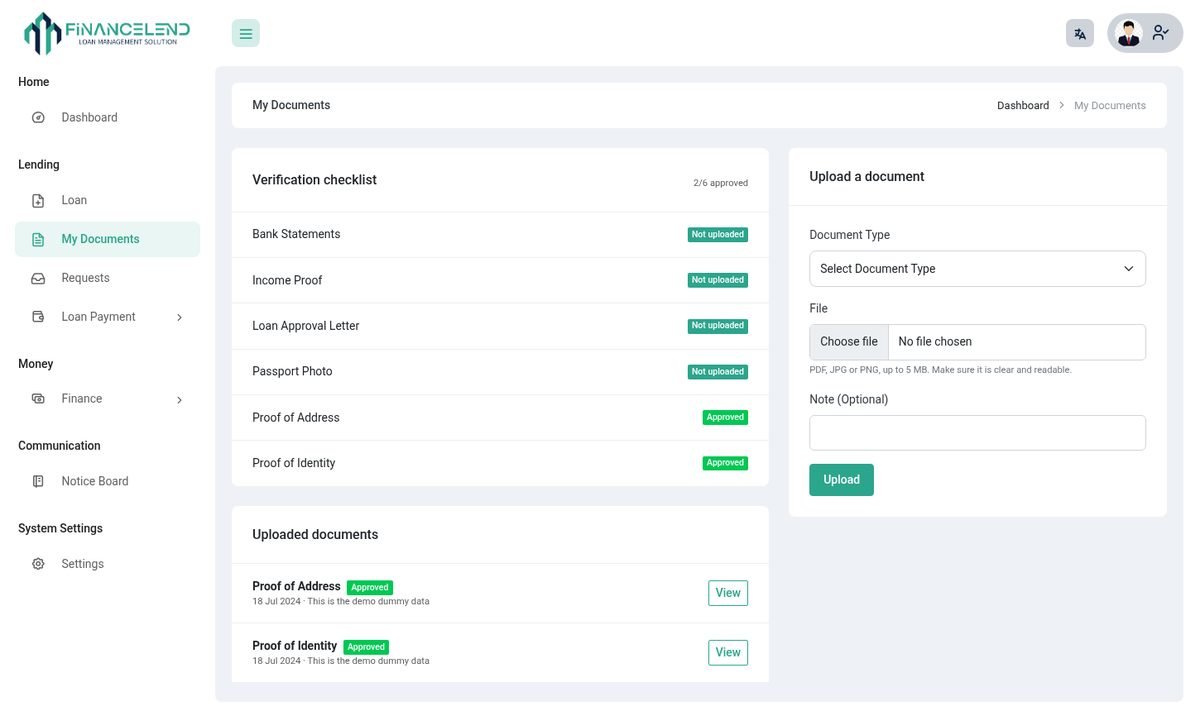Click the Income Proof 'Not uploaded' badge
This screenshot has height=711, width=1200.
point(718,281)
